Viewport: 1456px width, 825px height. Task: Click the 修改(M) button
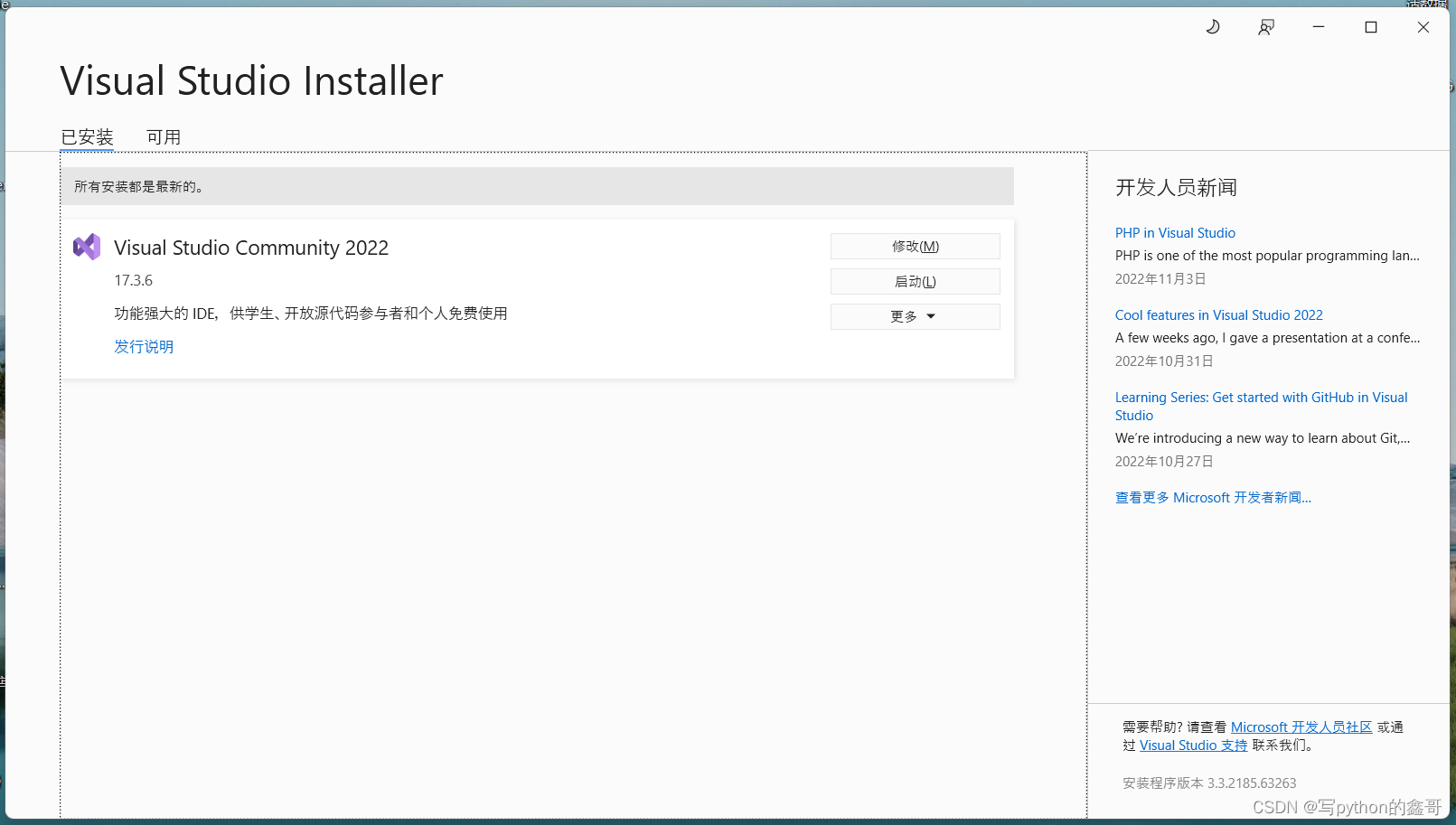click(x=915, y=246)
